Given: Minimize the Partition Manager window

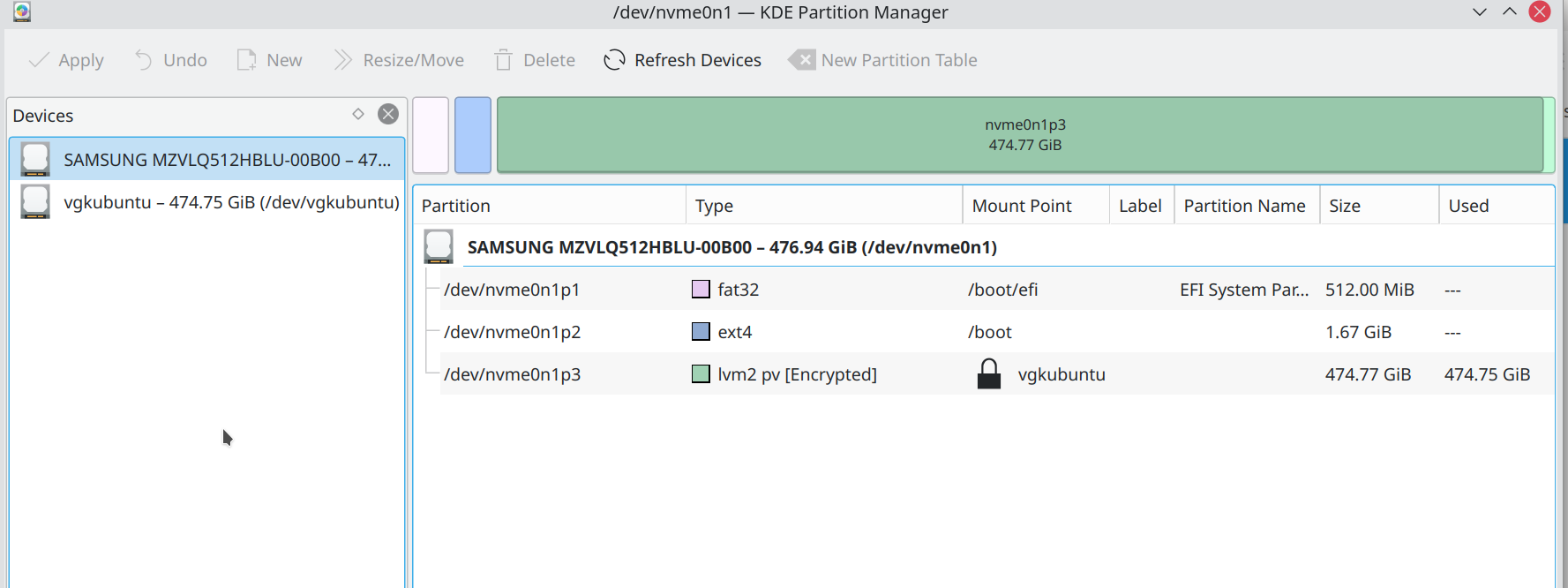Looking at the screenshot, I should pos(1480,11).
